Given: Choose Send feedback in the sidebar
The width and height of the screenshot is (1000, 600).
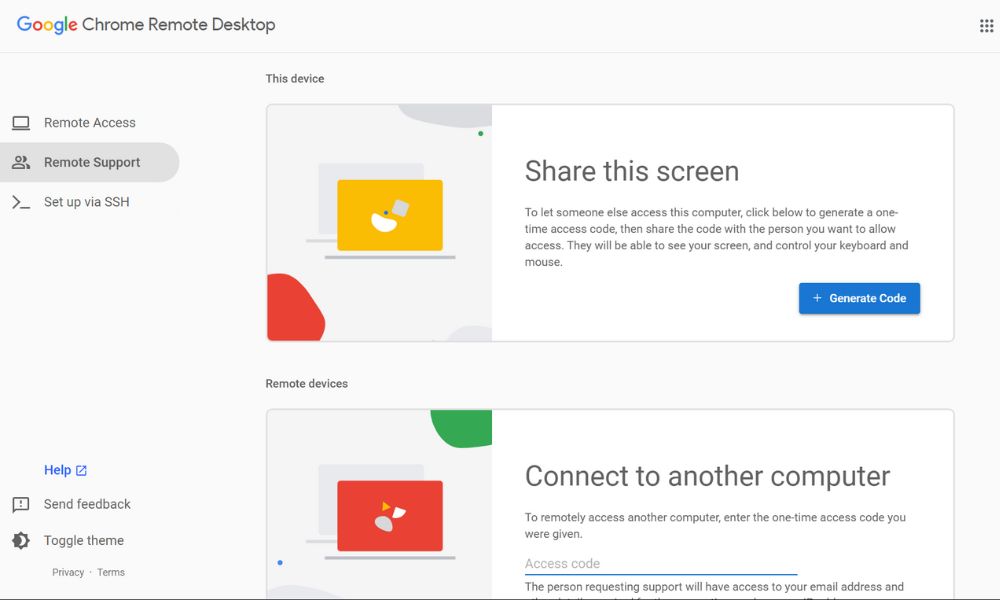Looking at the screenshot, I should coord(87,505).
